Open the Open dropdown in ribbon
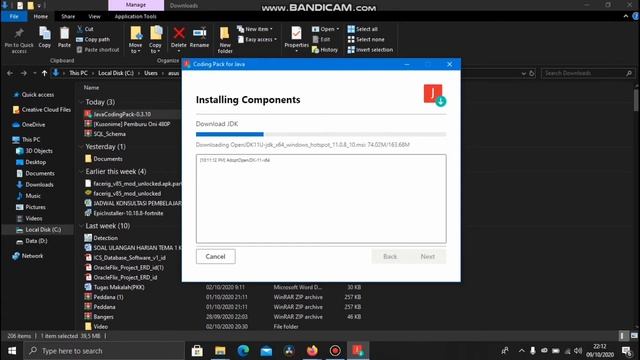The image size is (640, 360). 326,29
